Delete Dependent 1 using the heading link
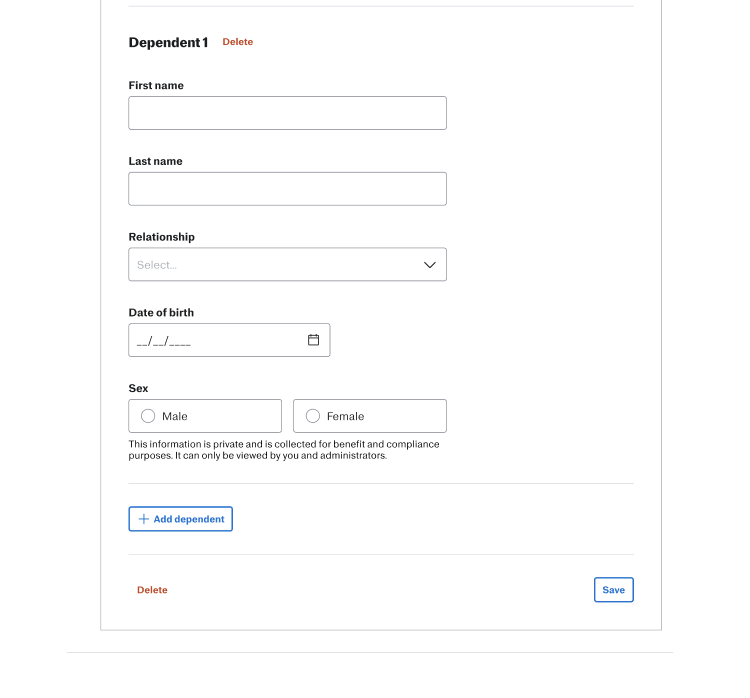Image resolution: width=750 pixels, height=698 pixels. click(238, 42)
